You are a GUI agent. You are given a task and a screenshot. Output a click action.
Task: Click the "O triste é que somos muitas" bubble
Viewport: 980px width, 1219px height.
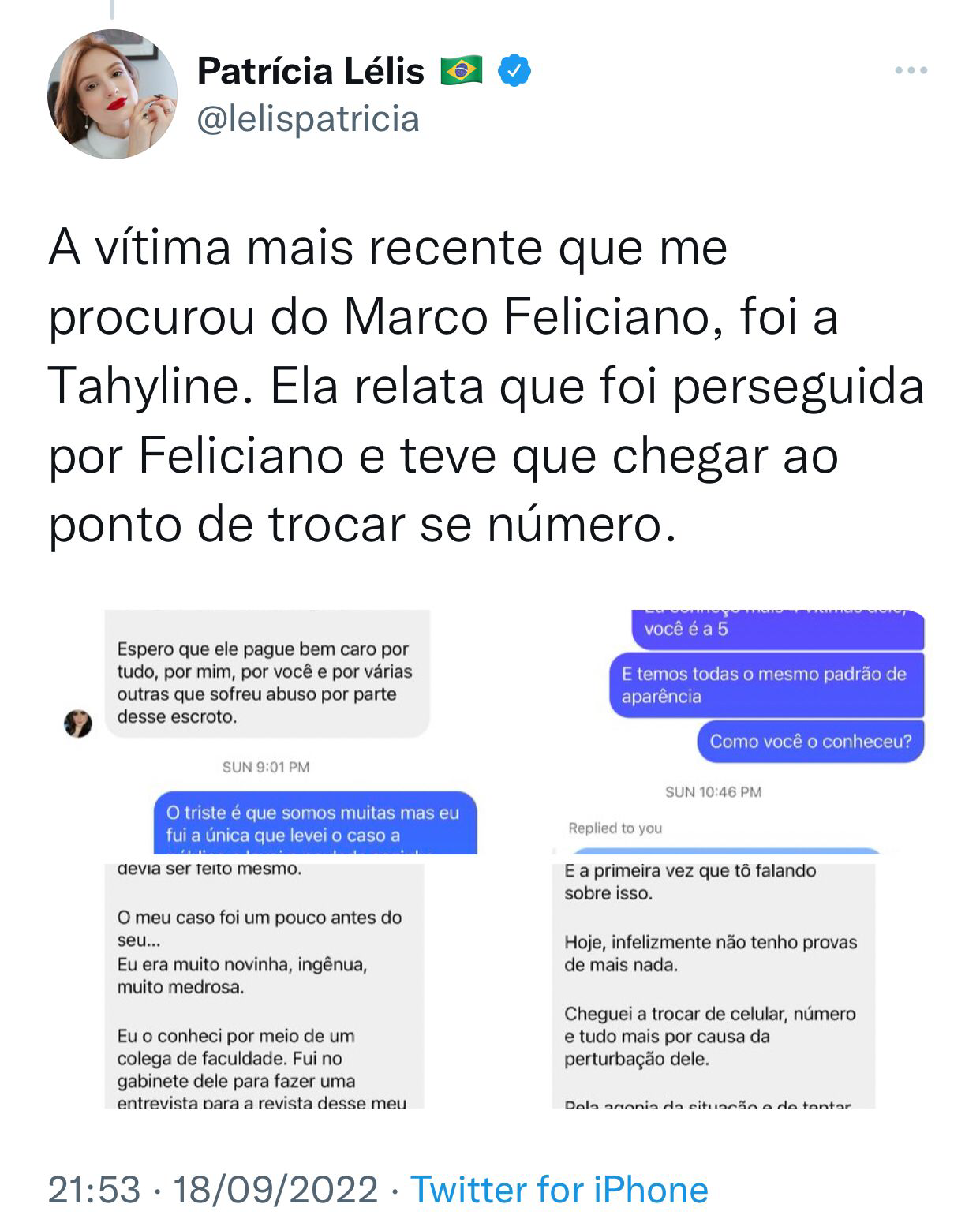[315, 823]
